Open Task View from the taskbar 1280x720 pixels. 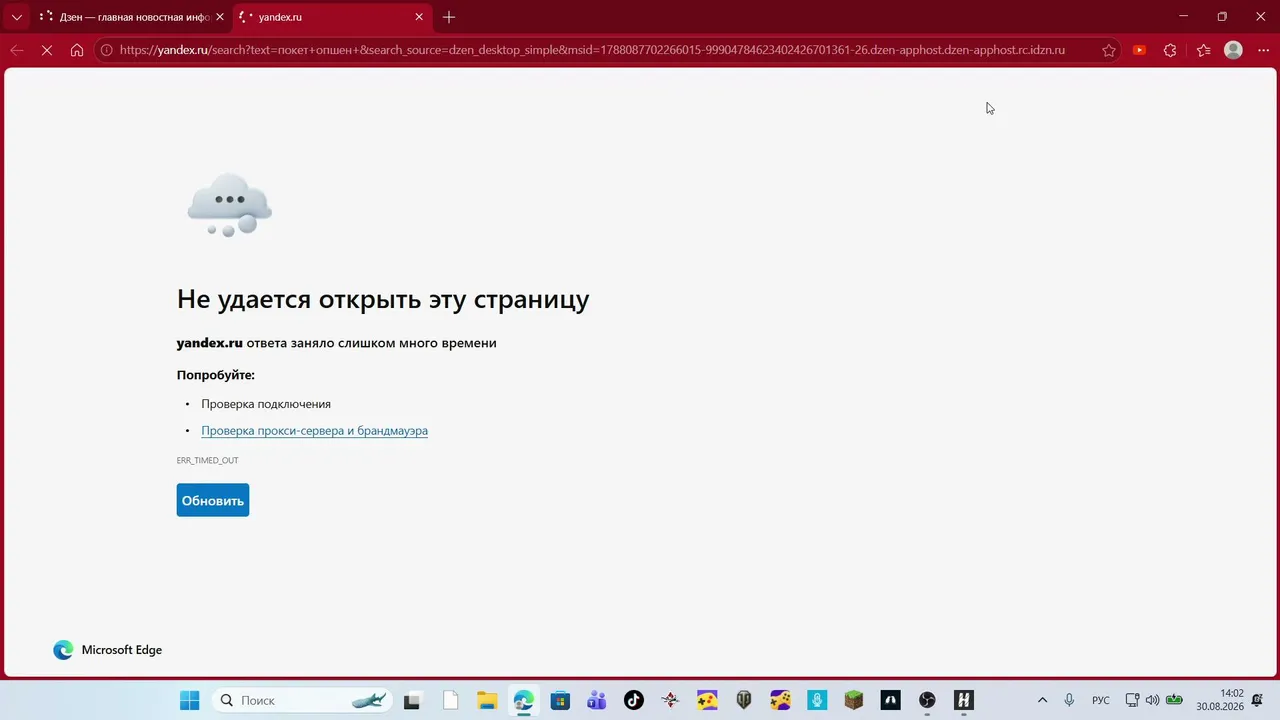point(412,700)
